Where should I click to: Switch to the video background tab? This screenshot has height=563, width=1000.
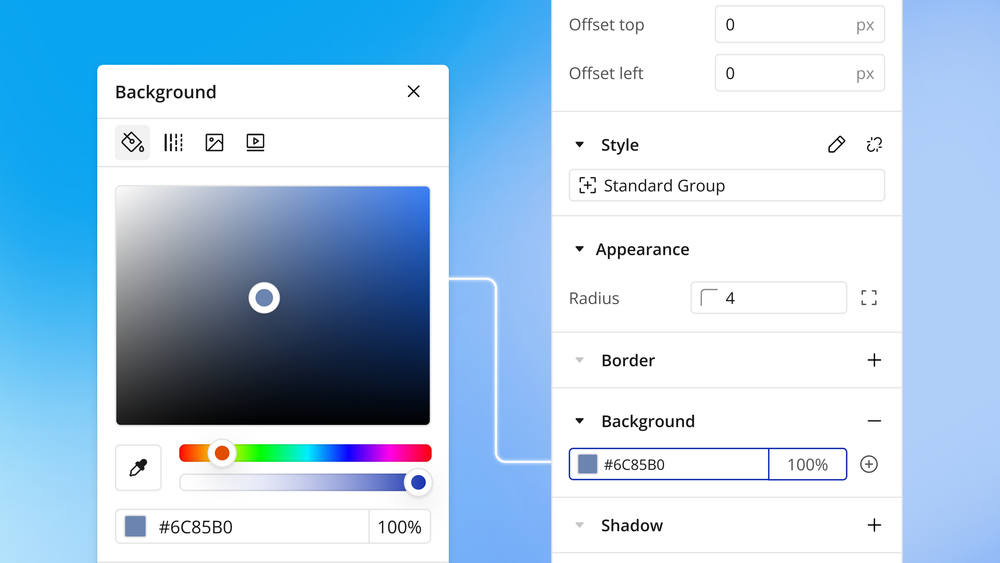pyautogui.click(x=255, y=142)
